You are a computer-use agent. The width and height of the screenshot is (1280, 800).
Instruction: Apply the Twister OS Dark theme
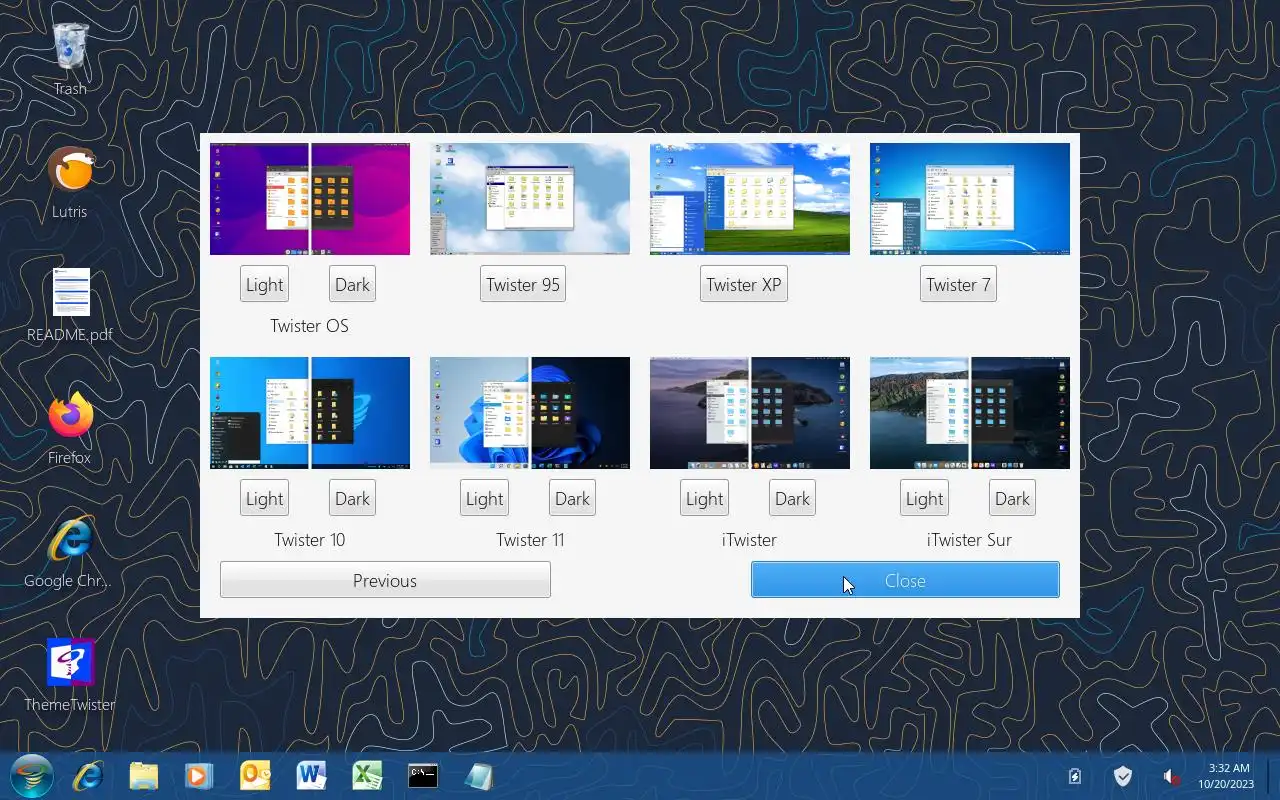click(353, 284)
